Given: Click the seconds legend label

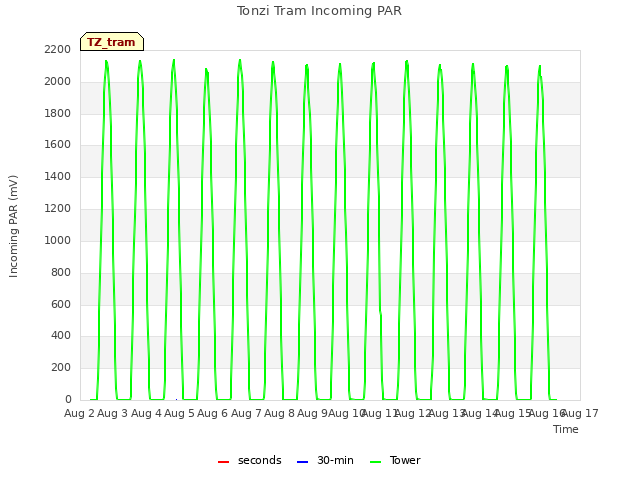Looking at the screenshot, I should pos(260,460).
